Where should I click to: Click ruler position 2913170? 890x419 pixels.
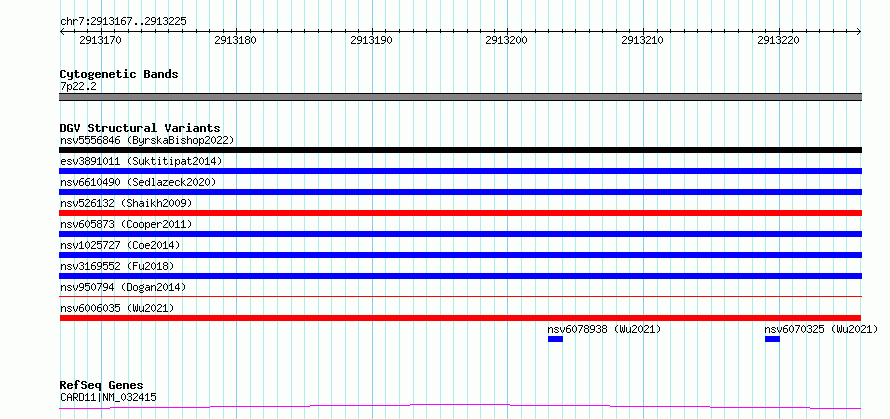coord(100,40)
